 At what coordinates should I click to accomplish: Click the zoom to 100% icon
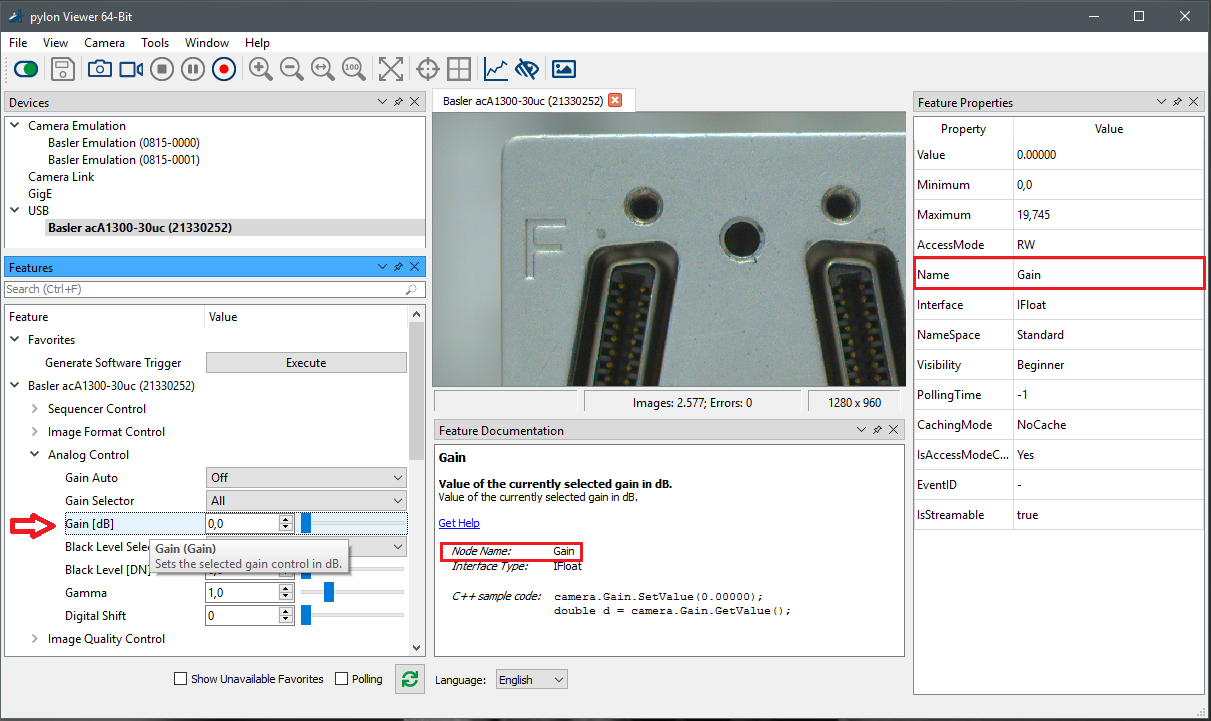pyautogui.click(x=353, y=69)
